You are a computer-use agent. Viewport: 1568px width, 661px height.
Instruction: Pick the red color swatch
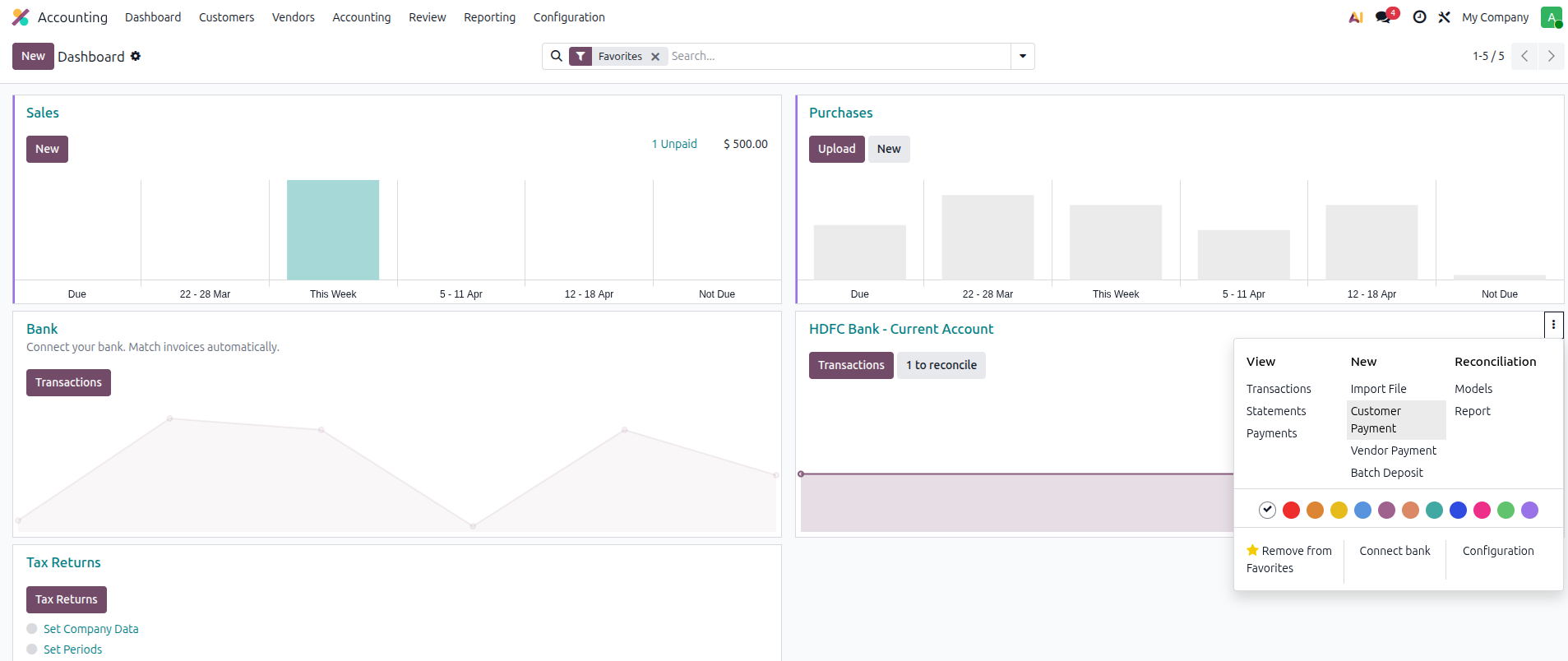[1292, 511]
